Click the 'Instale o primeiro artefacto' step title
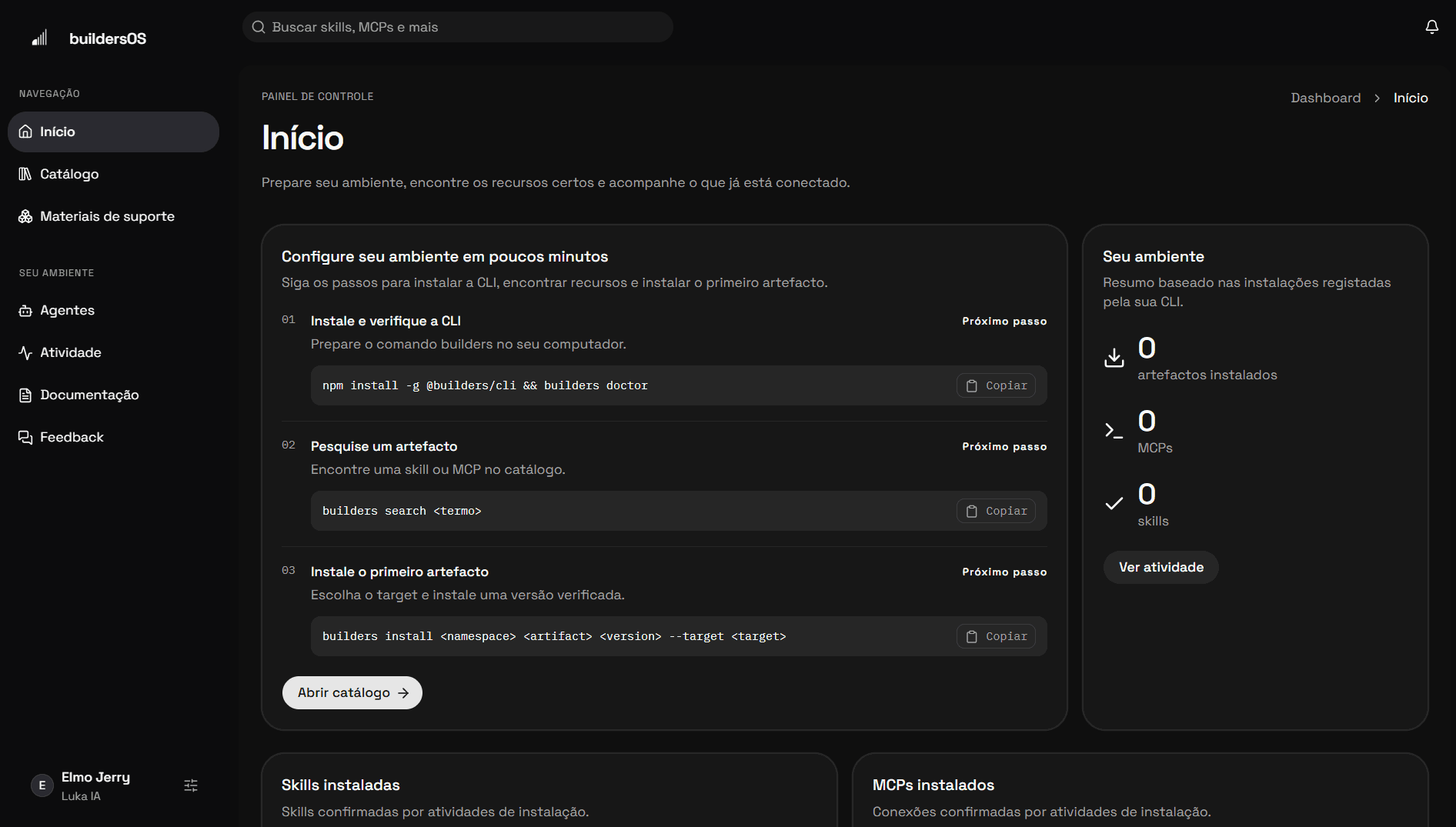This screenshot has width=1456, height=827. (399, 572)
